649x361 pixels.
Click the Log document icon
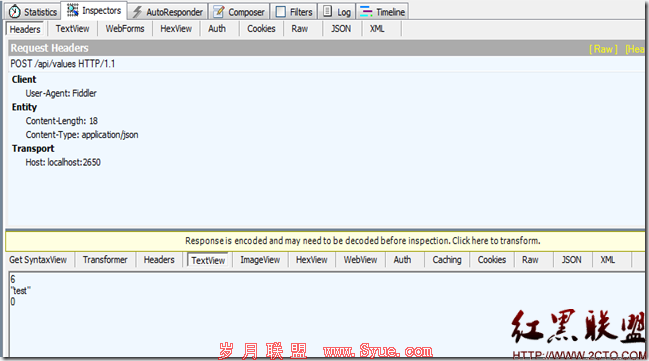(327, 11)
